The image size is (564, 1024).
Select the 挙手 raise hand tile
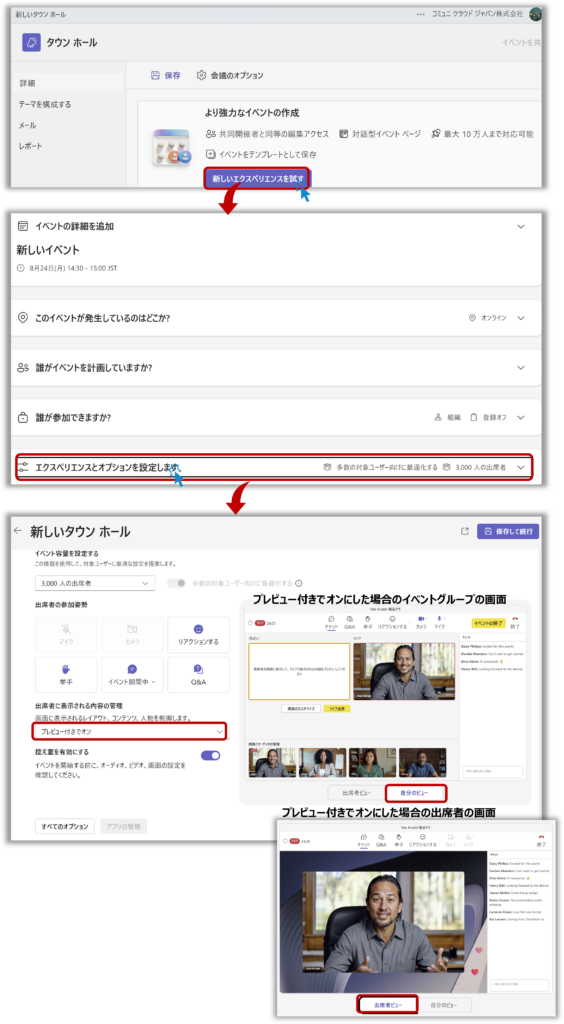[66, 675]
